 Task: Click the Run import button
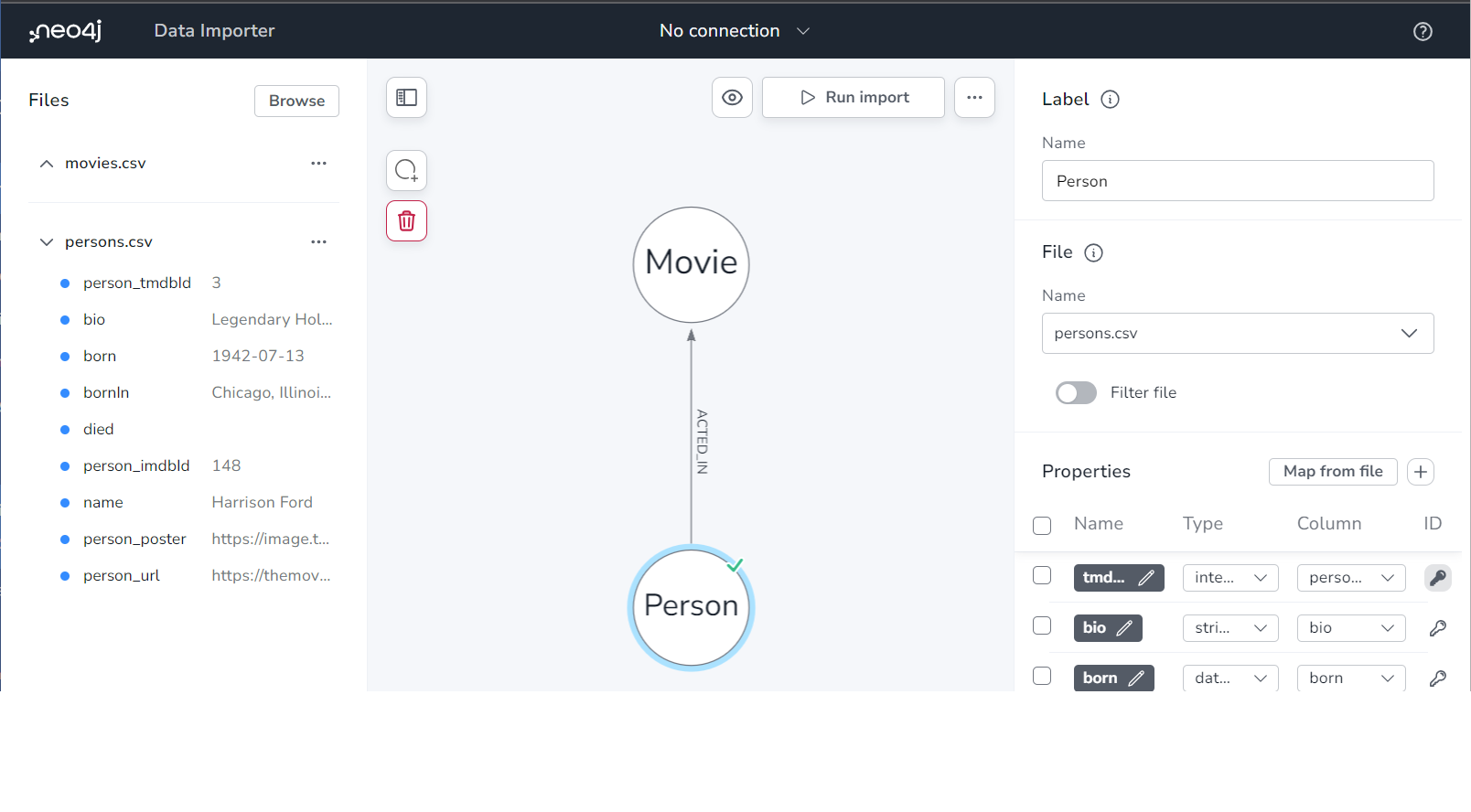[x=854, y=97]
